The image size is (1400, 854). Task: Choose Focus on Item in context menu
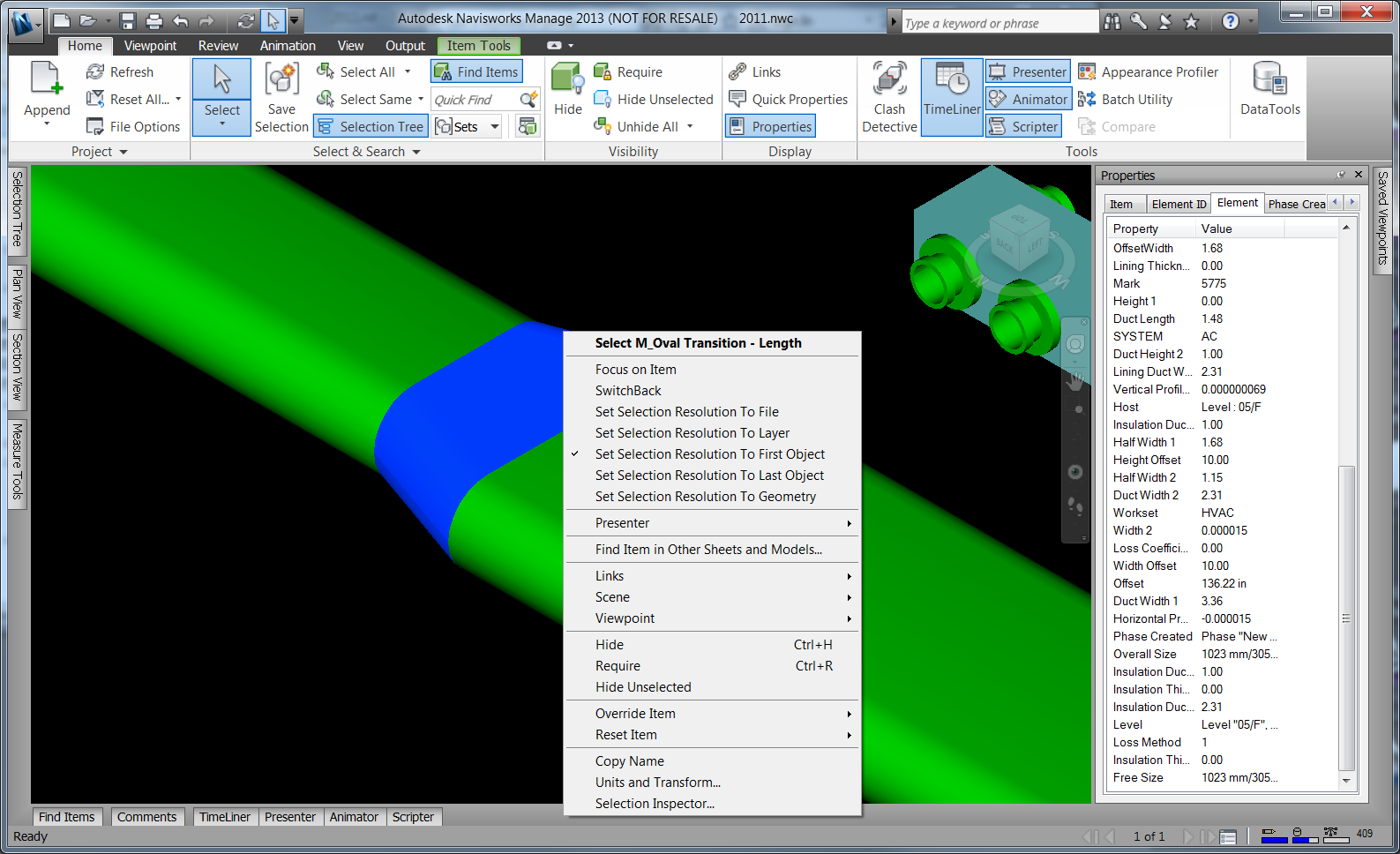713,370
